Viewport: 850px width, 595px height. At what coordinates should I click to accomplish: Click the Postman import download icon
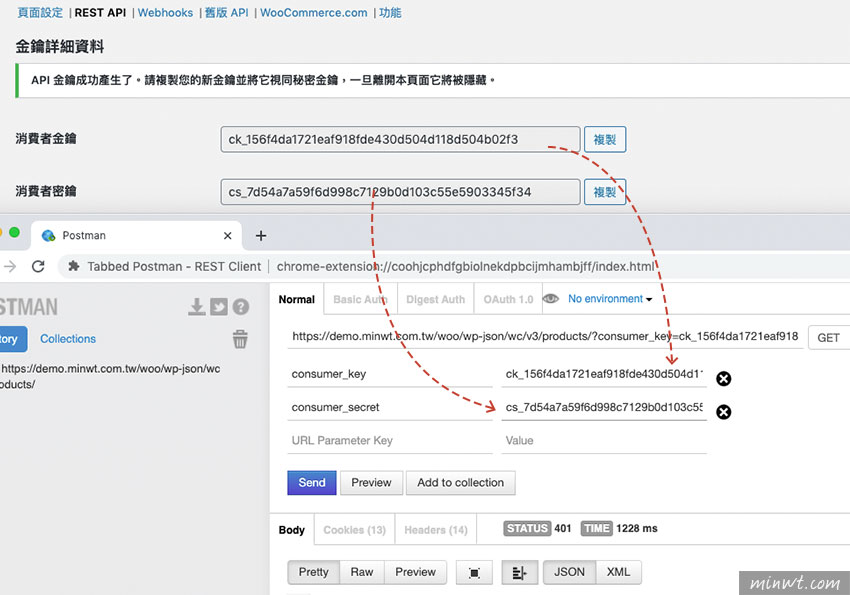point(197,307)
